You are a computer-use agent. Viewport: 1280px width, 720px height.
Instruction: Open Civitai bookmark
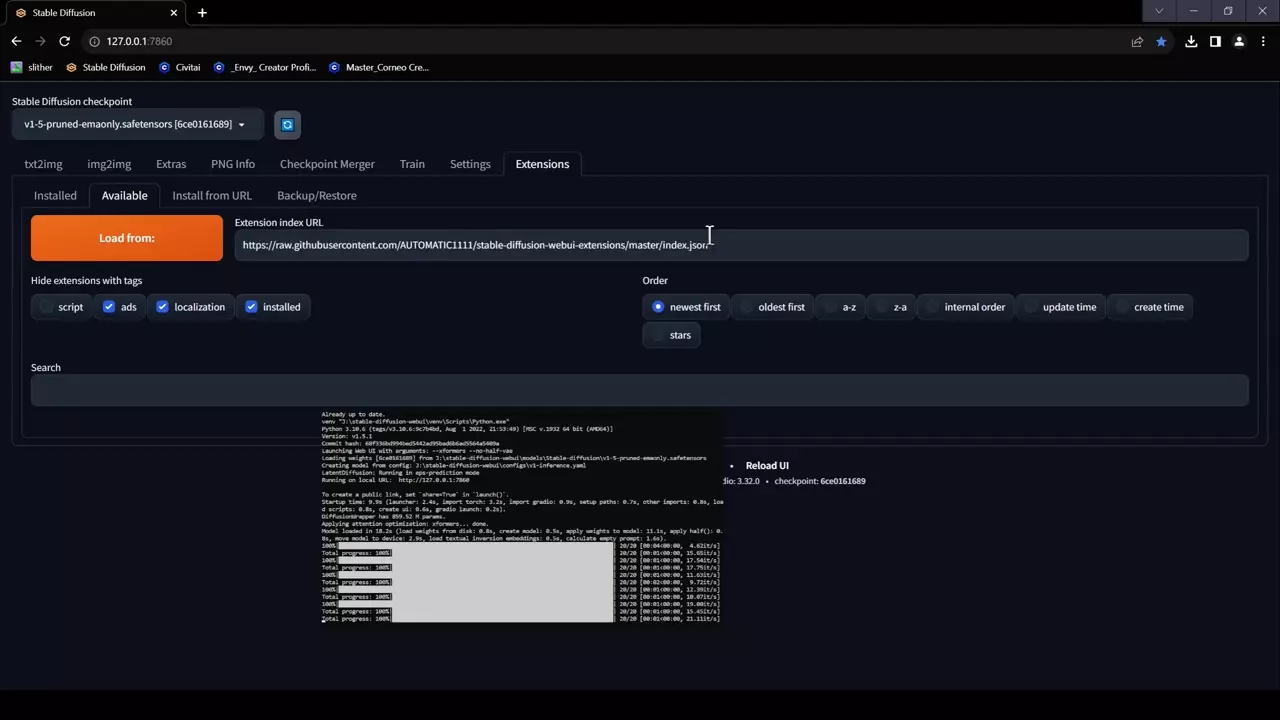[x=180, y=67]
